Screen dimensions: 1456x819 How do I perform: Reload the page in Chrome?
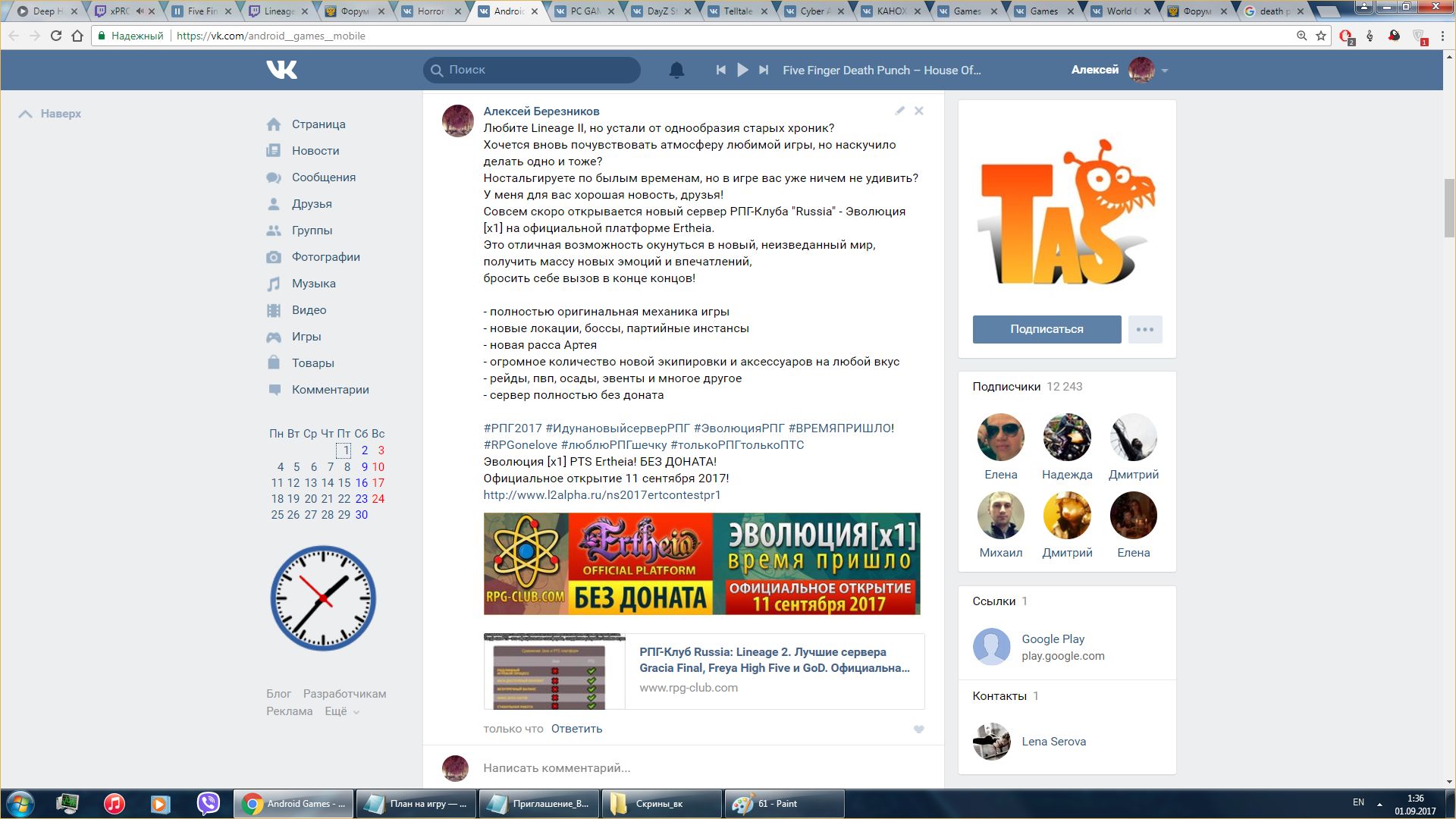[55, 36]
